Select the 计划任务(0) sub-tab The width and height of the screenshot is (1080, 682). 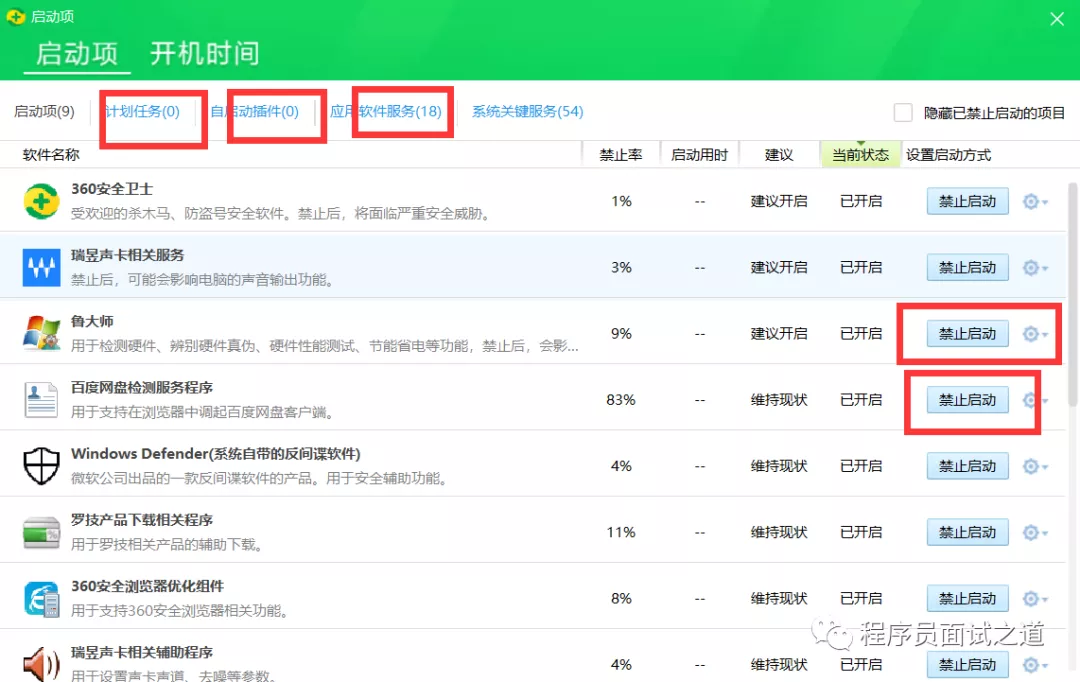click(x=143, y=112)
